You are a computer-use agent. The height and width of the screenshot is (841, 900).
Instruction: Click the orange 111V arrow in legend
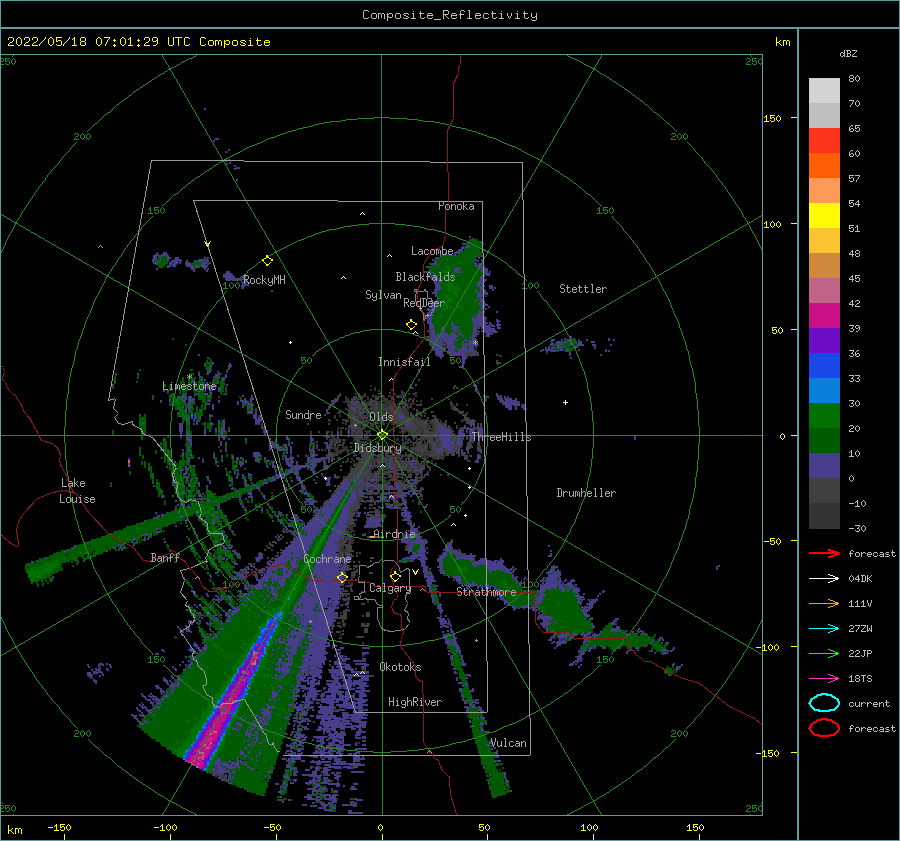824,603
